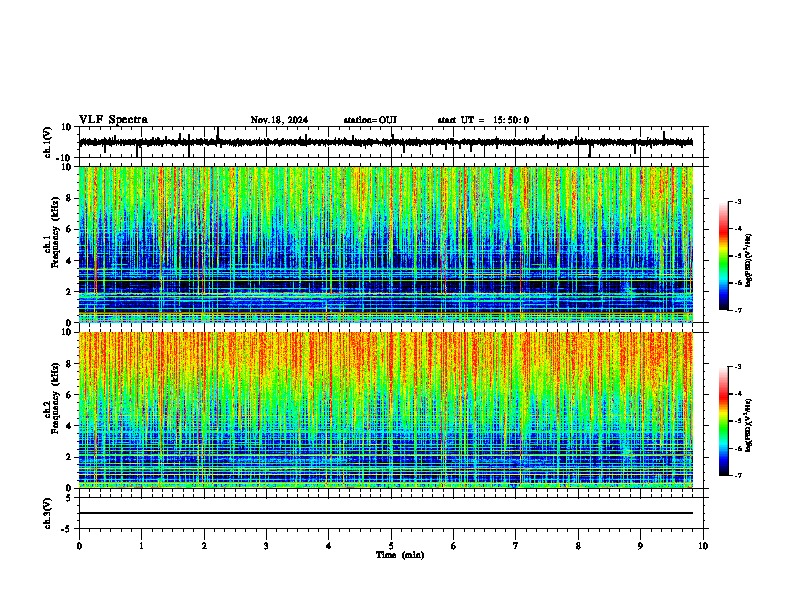Click the ch.2 colorbar log(PSD) units label
792x612 pixels.
[749, 425]
